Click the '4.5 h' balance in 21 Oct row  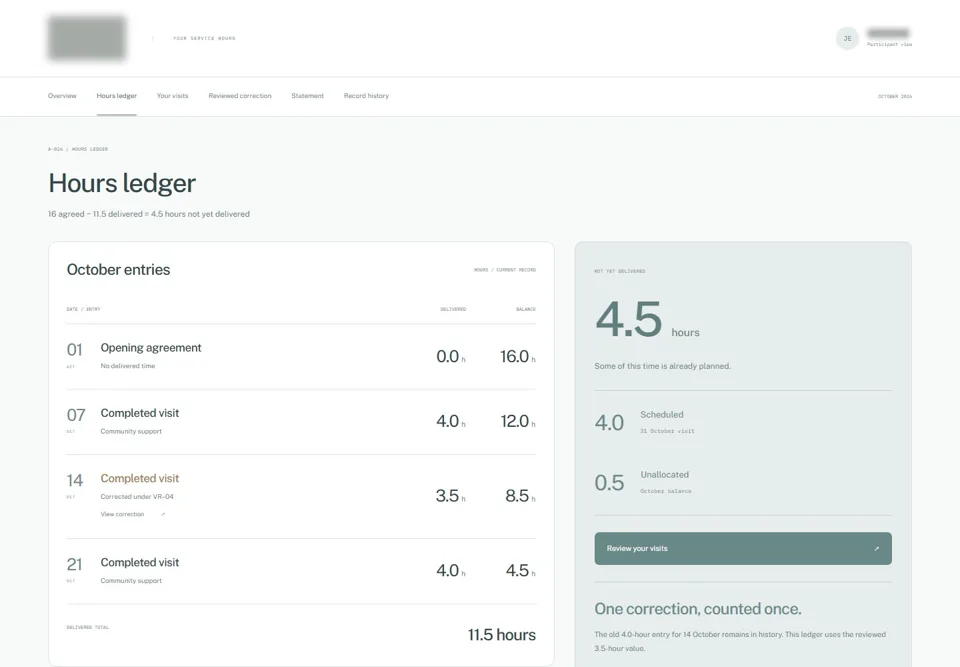pyautogui.click(x=520, y=571)
